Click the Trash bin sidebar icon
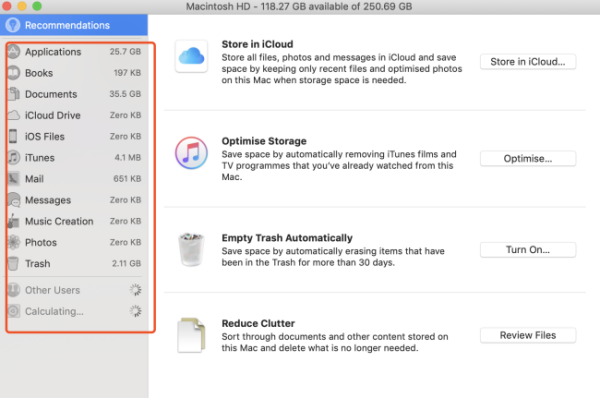This screenshot has height=398, width=600. pyautogui.click(x=13, y=263)
